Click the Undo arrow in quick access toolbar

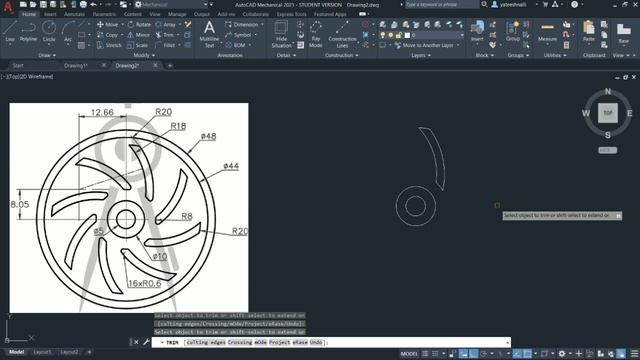(x=93, y=4)
